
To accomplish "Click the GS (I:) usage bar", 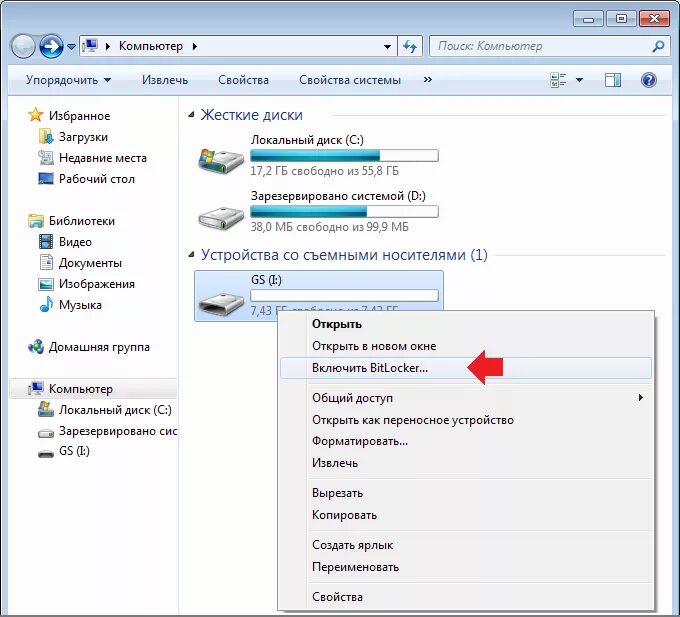I will coord(344,296).
